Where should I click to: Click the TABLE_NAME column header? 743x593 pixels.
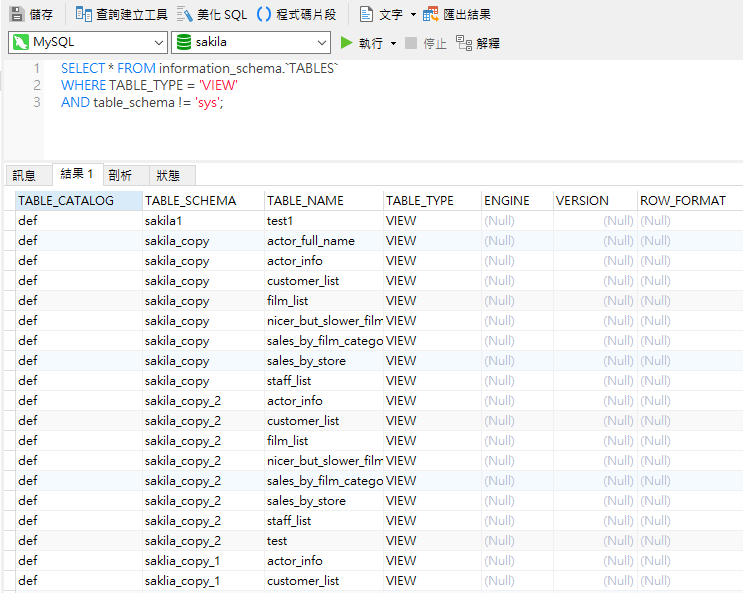click(x=305, y=200)
